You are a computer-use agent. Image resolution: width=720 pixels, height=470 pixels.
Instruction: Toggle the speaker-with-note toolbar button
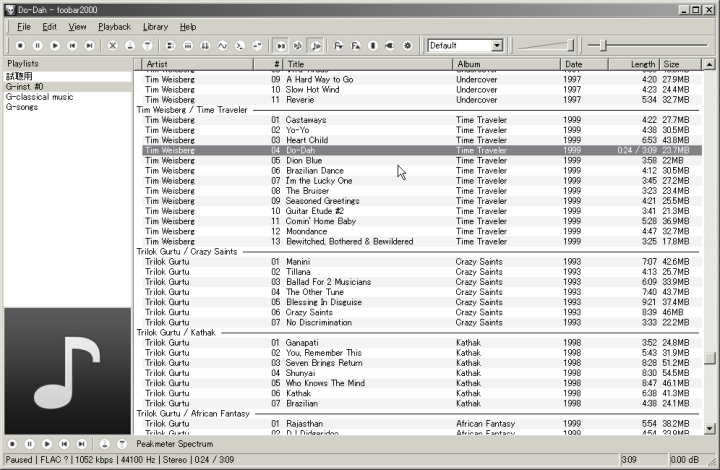(298, 45)
